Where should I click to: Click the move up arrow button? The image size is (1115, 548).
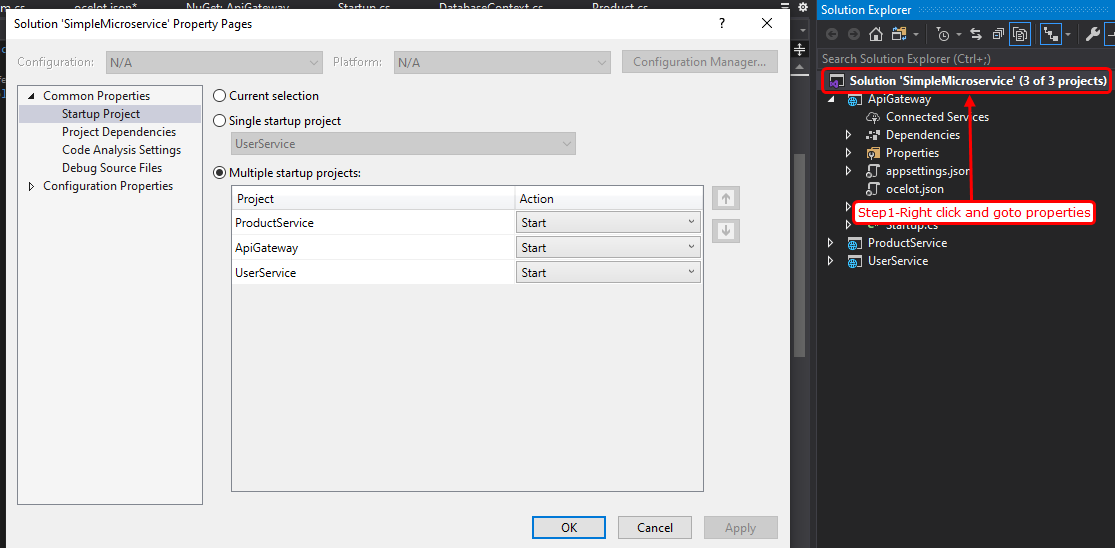pyautogui.click(x=726, y=198)
